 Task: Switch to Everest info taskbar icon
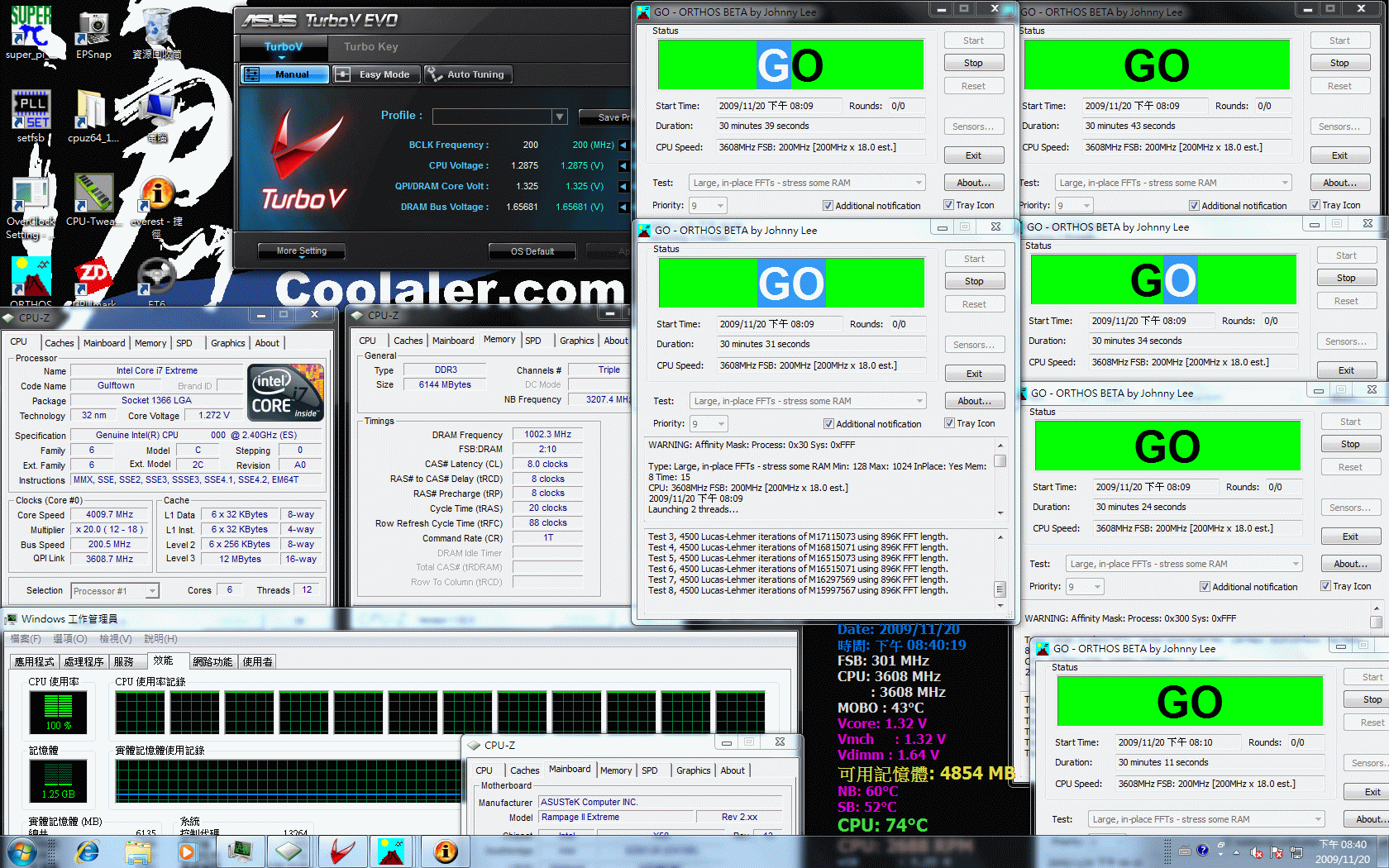click(x=446, y=851)
